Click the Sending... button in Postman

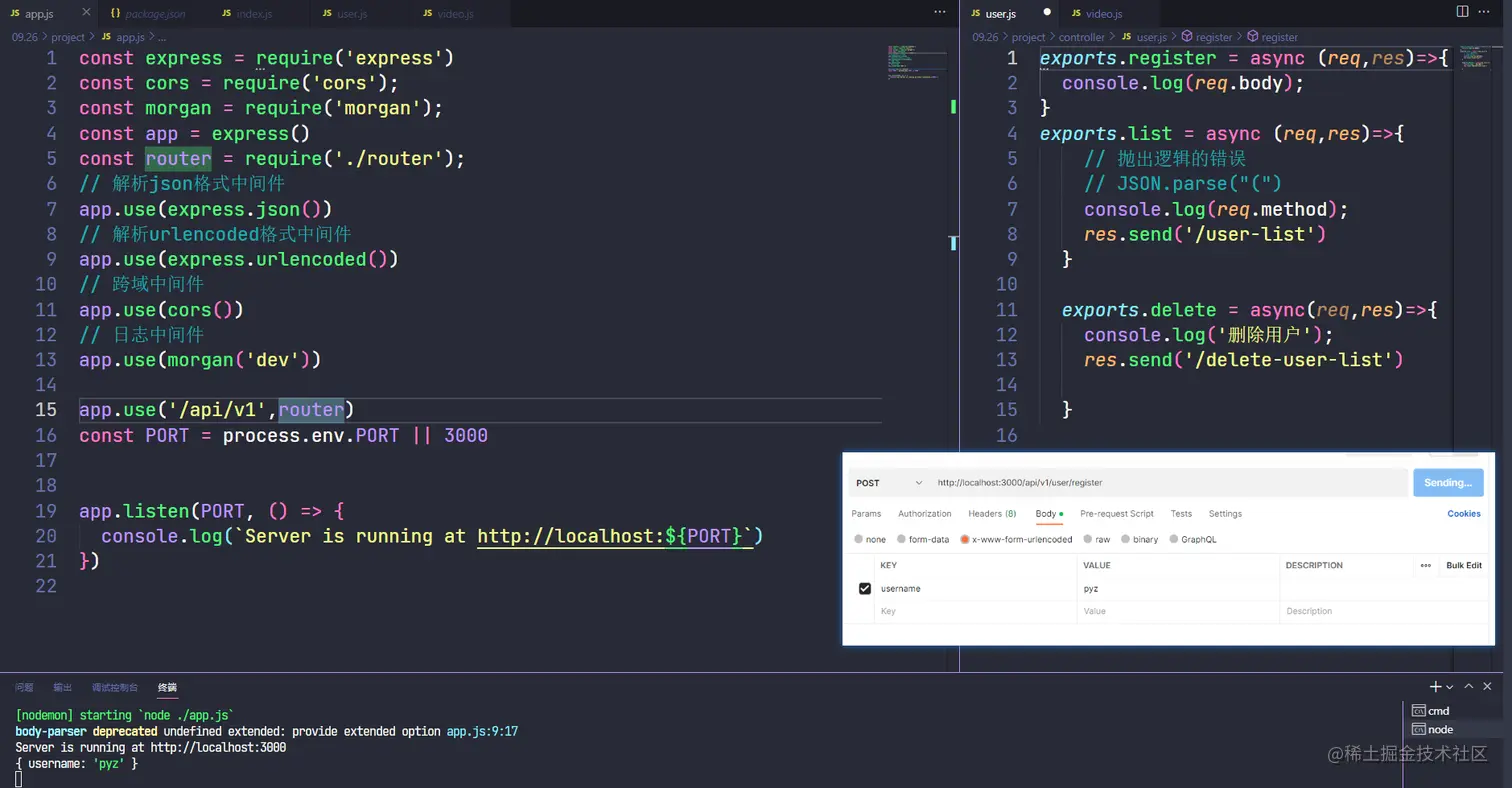[x=1448, y=483]
